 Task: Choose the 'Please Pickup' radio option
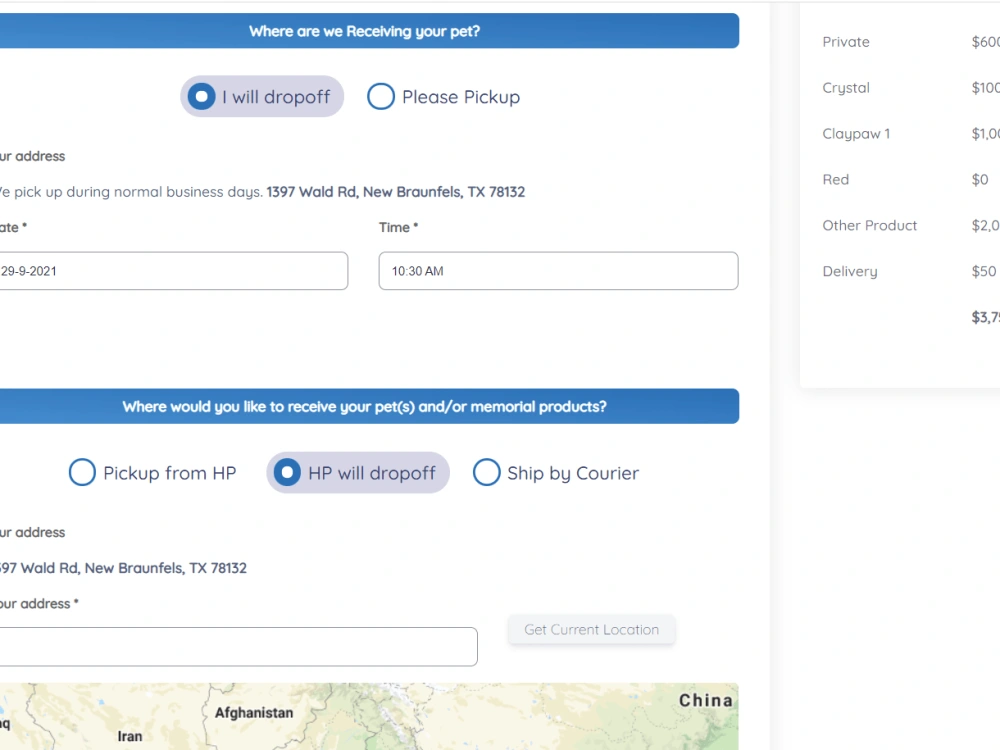click(x=444, y=97)
